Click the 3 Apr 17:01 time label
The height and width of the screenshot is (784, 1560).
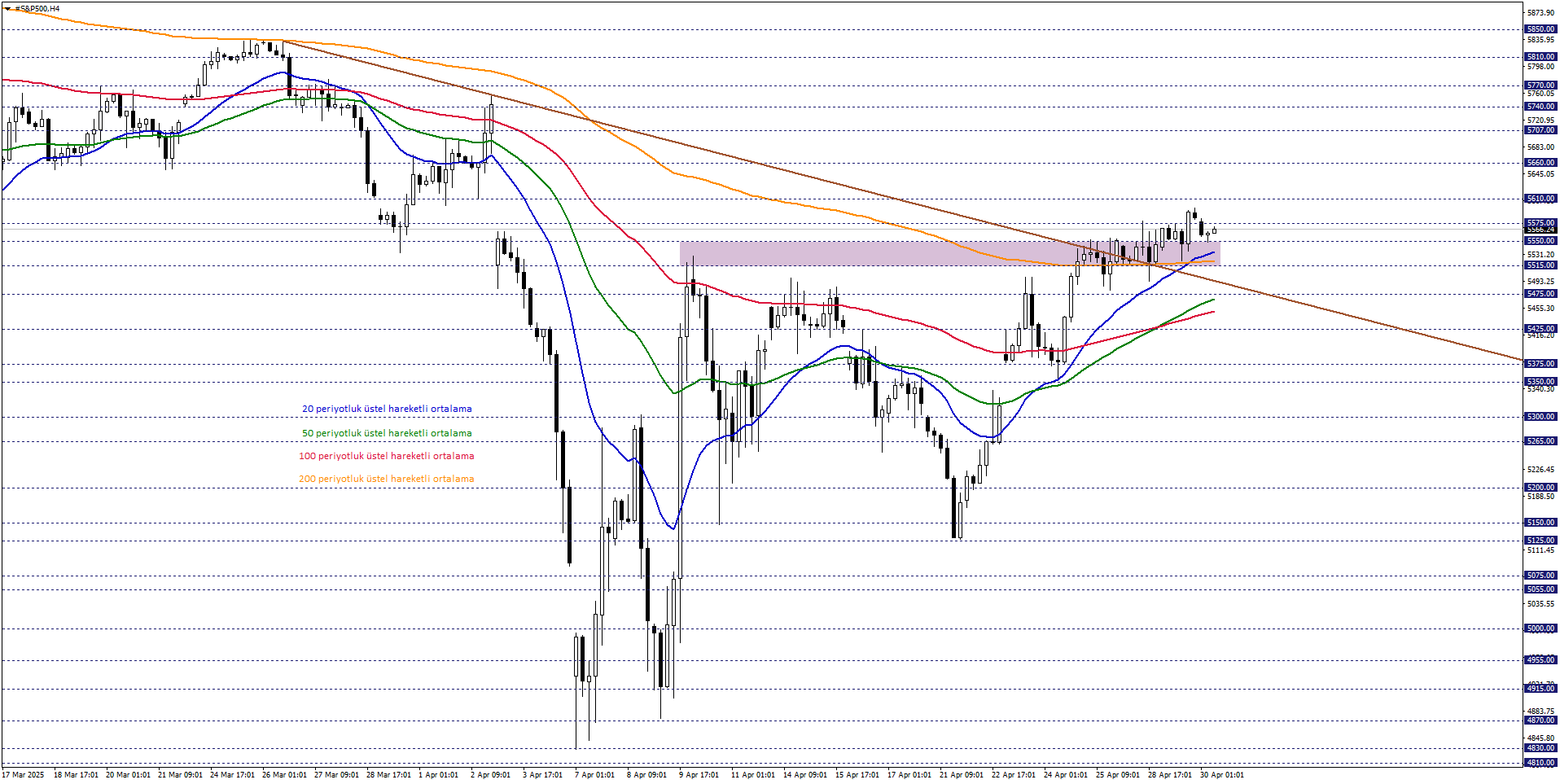click(542, 775)
